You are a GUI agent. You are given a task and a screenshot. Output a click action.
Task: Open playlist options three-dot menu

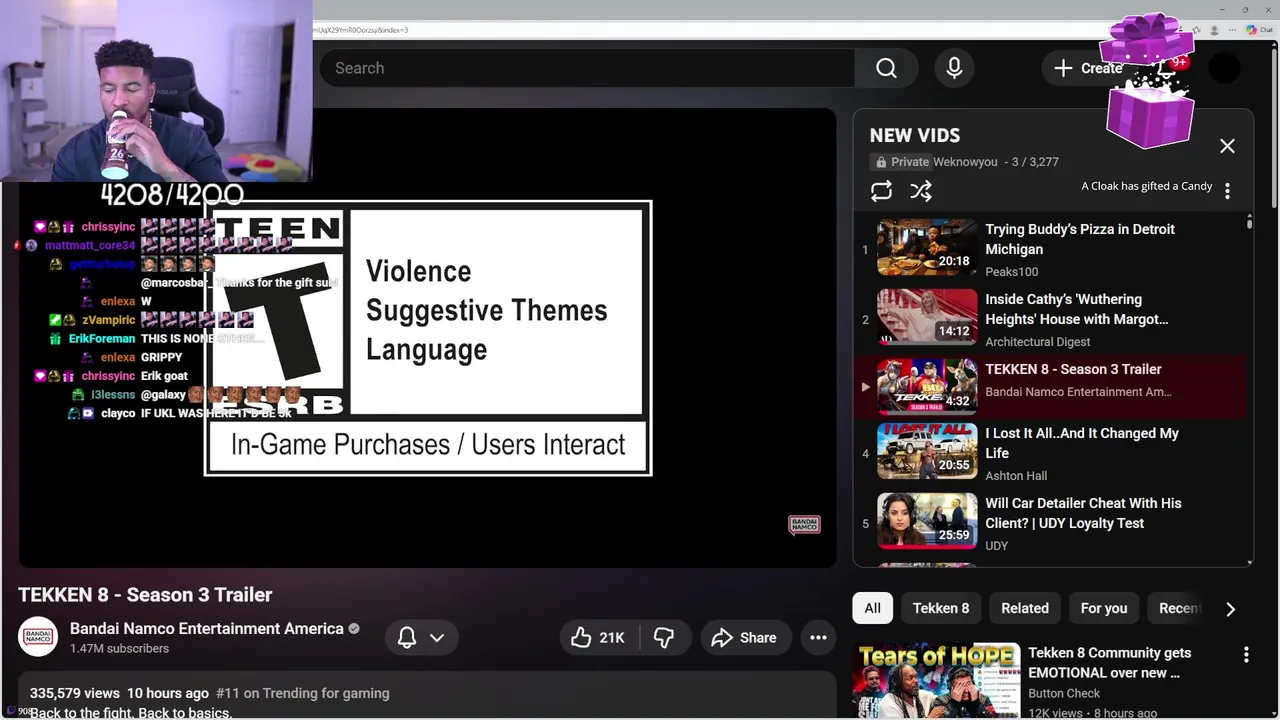1227,190
